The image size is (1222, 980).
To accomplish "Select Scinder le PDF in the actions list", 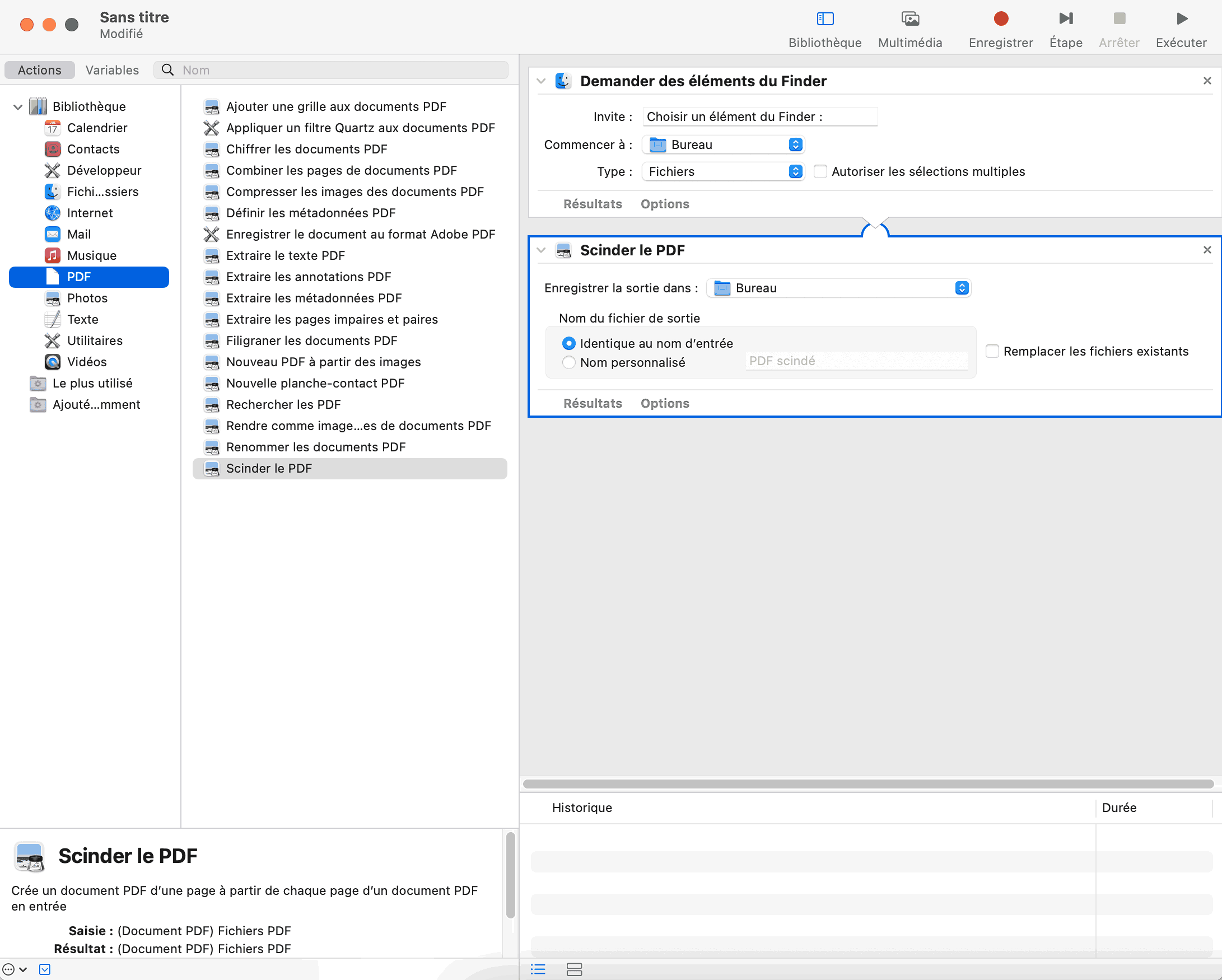I will click(349, 468).
